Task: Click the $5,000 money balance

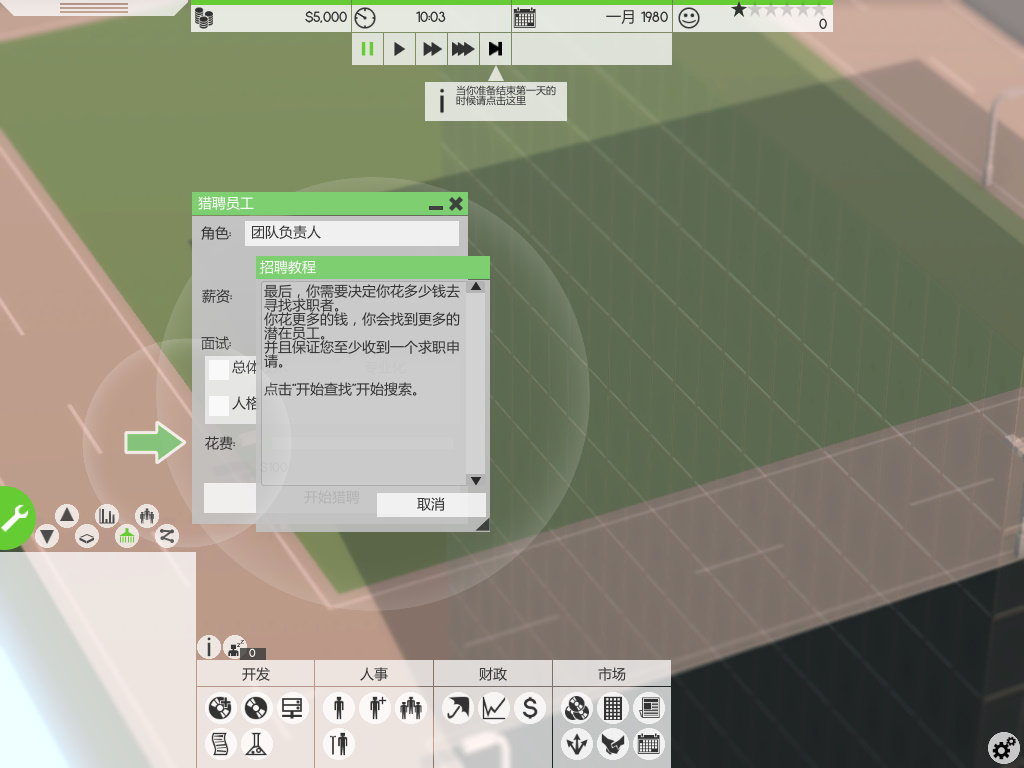Action: pyautogui.click(x=325, y=18)
